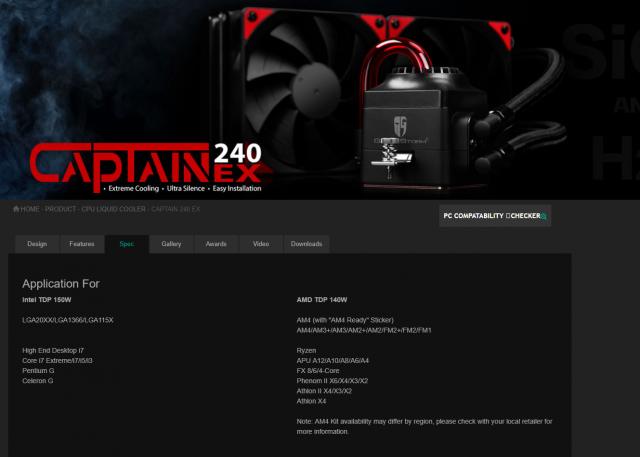Click 'Ryzen' text
640x457 pixels.
pyautogui.click(x=306, y=351)
